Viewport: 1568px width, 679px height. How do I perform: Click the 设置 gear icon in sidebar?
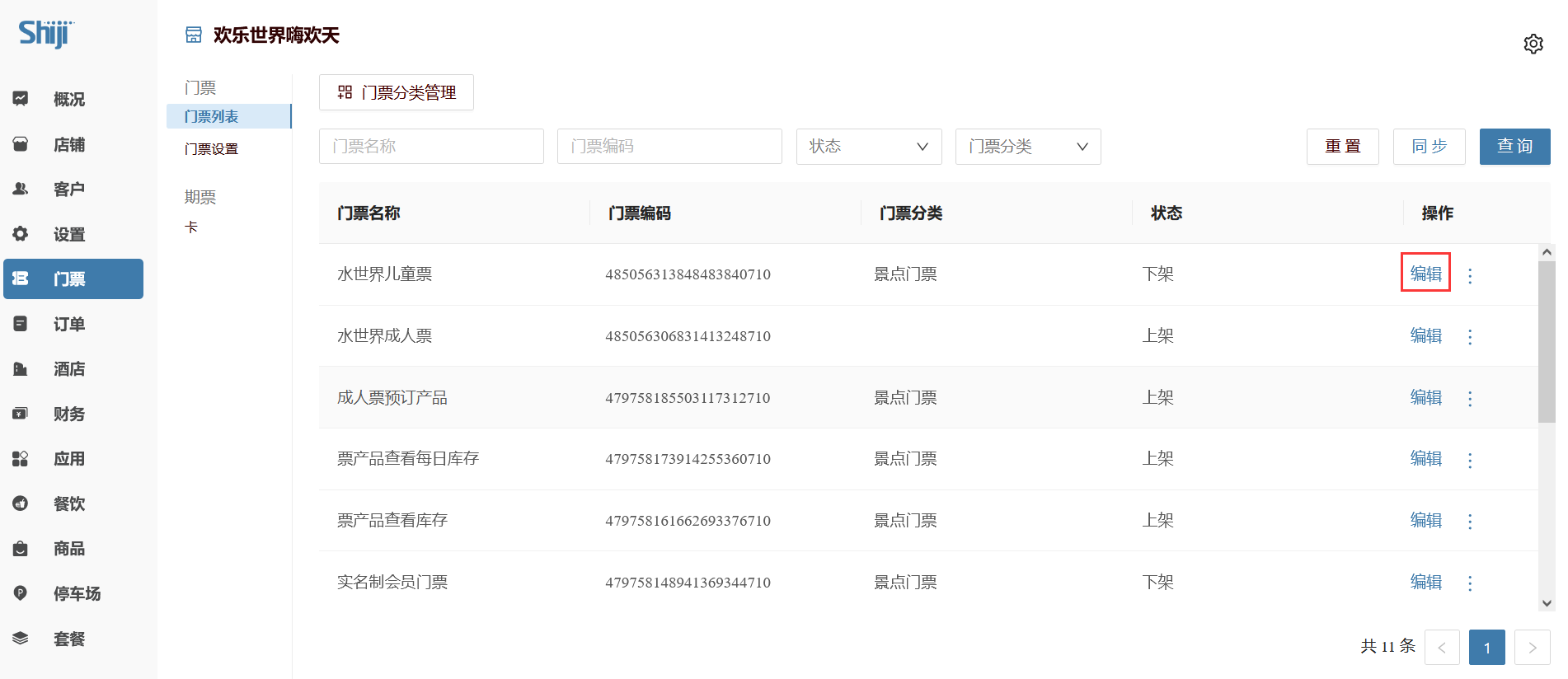[21, 234]
